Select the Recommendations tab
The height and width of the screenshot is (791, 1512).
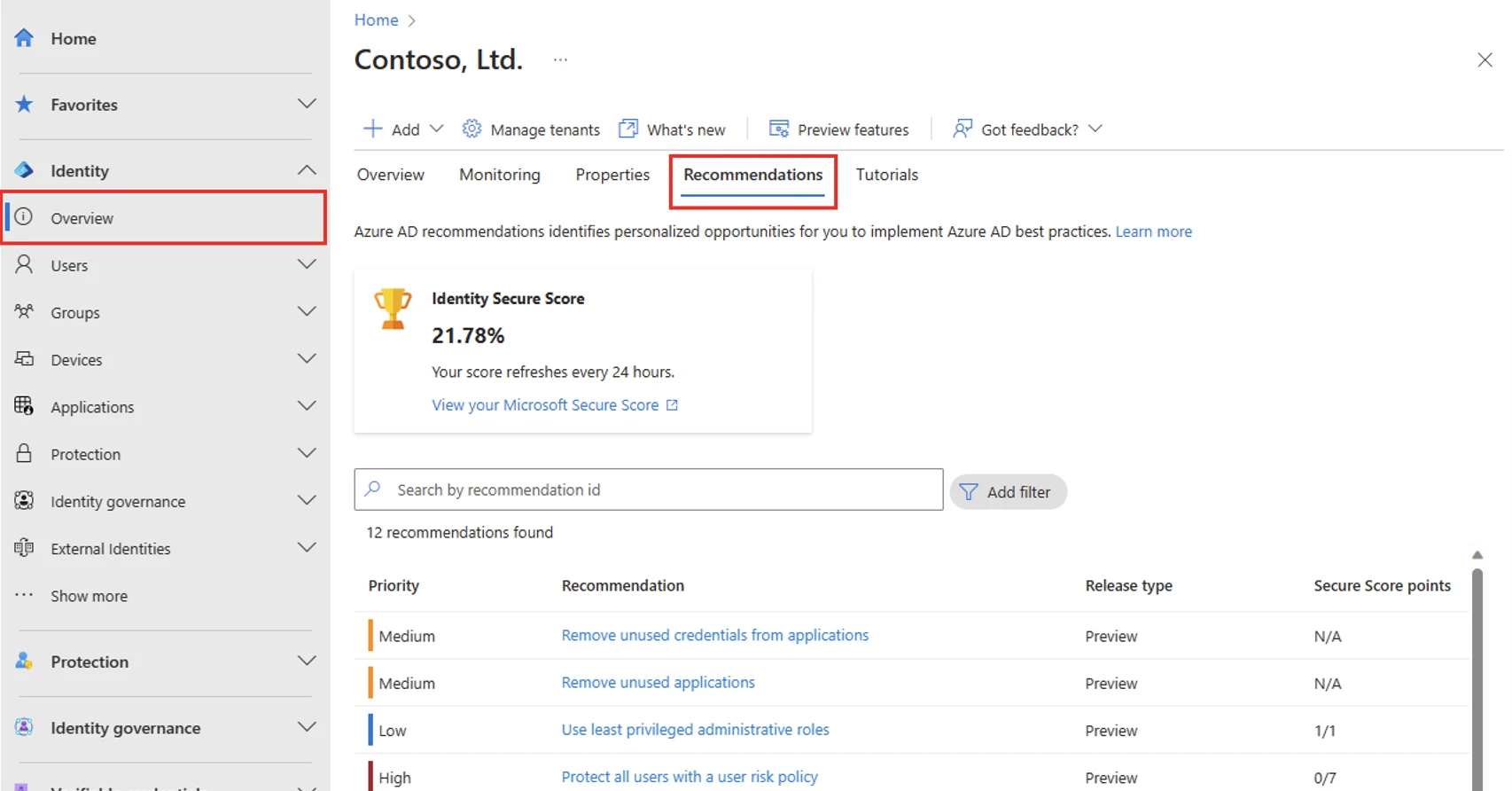[x=752, y=175]
